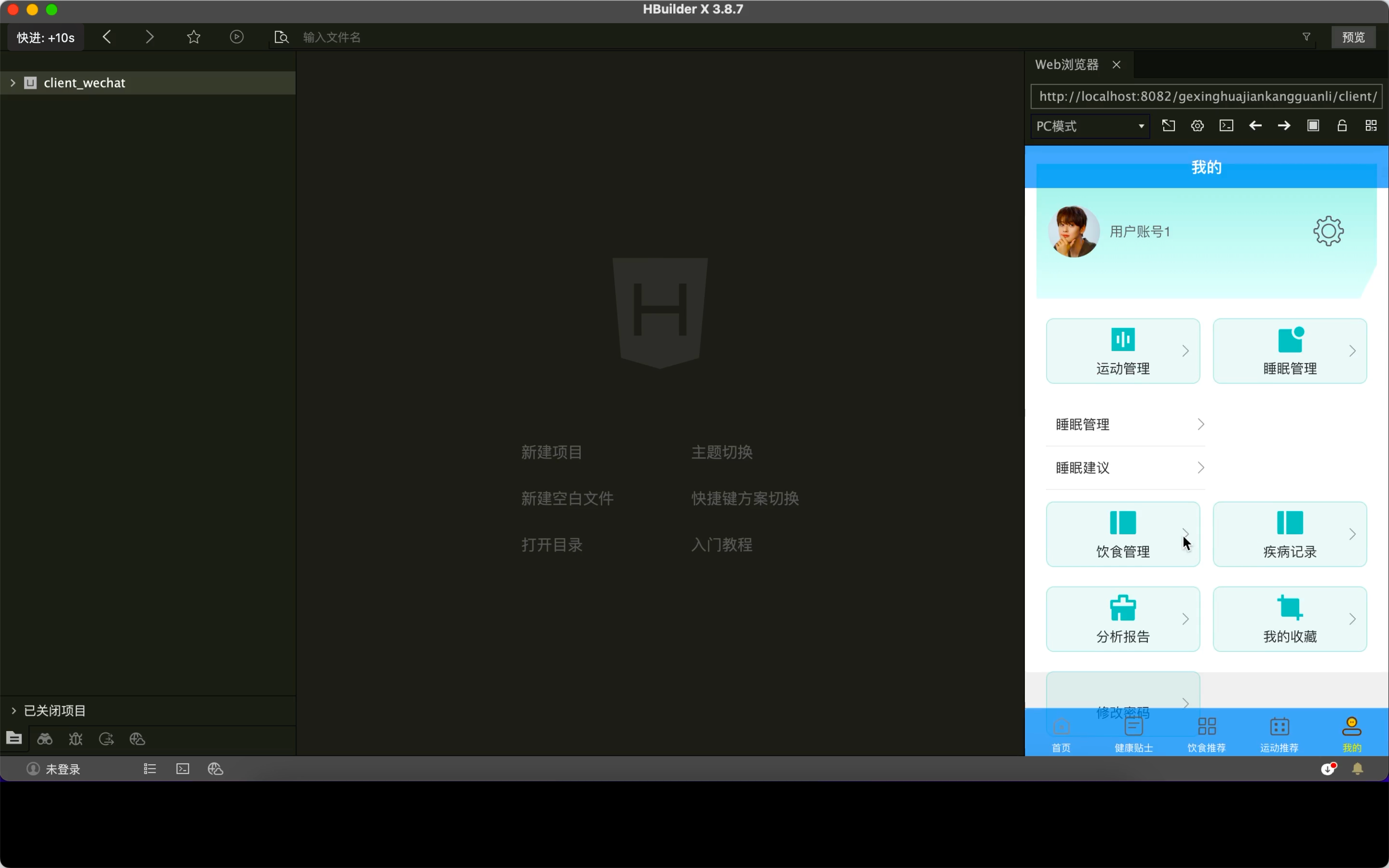Click the bell notification icon
The image size is (1389, 868).
tap(1358, 769)
